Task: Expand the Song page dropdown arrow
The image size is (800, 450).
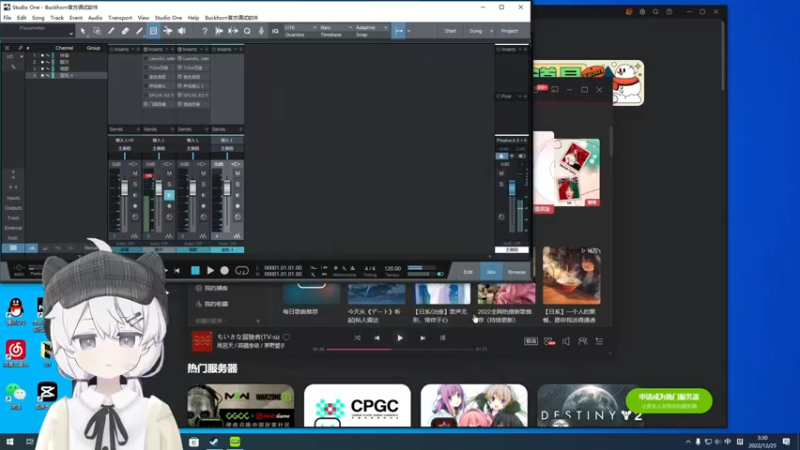Action: coord(491,31)
